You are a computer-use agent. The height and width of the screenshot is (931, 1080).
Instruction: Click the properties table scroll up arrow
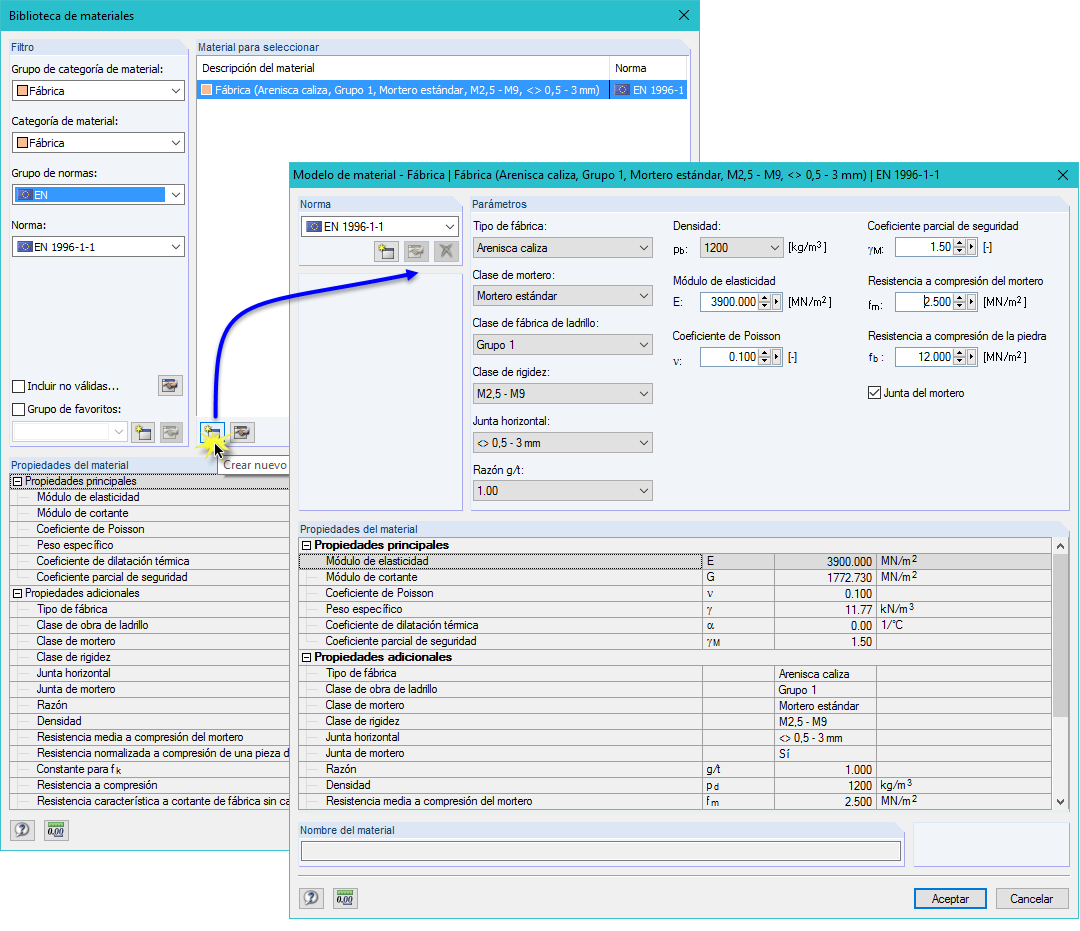1061,546
